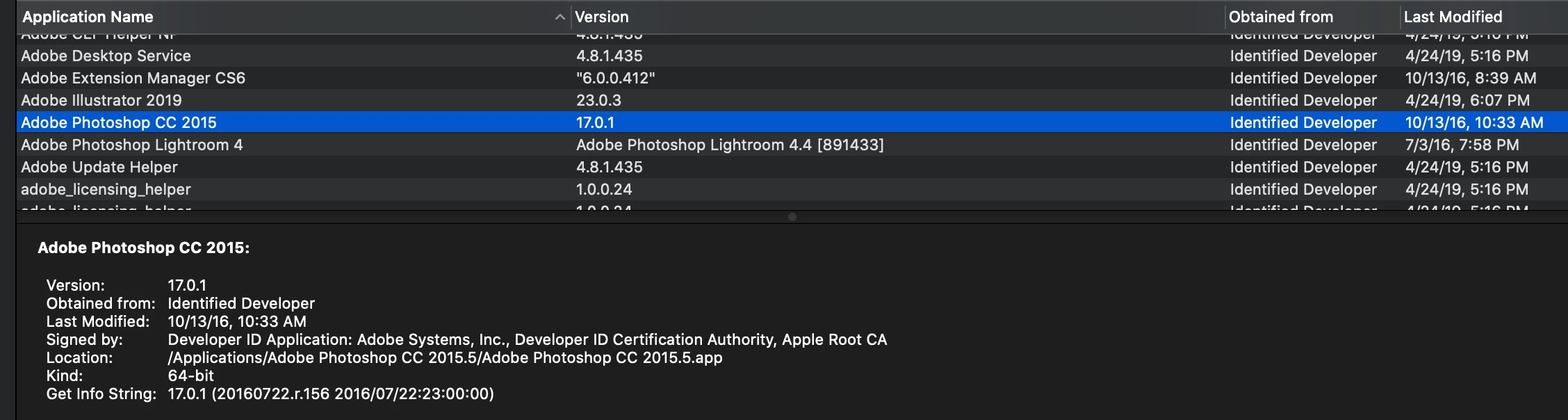Image resolution: width=1568 pixels, height=420 pixels.
Task: Click the 7/3/16, 7:58 PM date cell
Action: [1462, 145]
